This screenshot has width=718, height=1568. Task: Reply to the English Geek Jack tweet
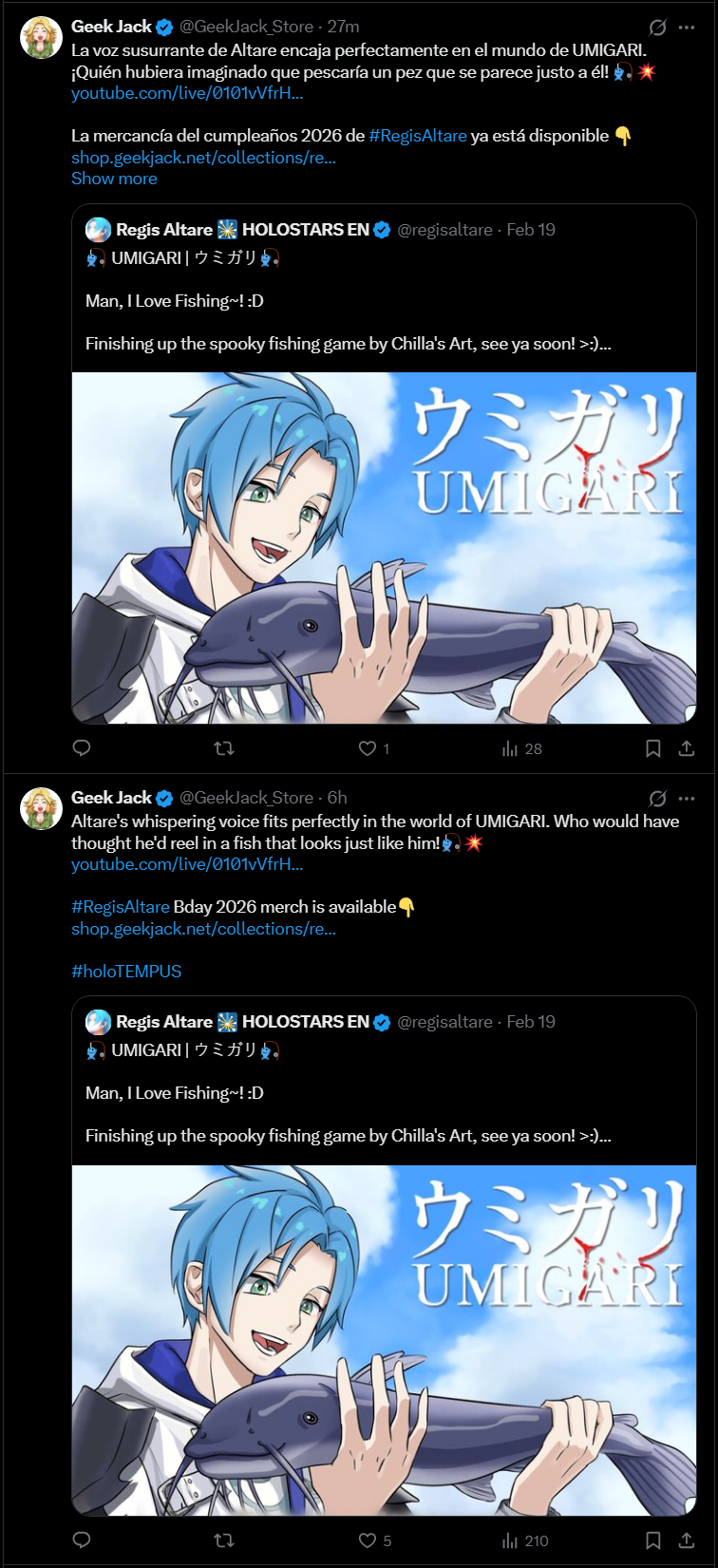(x=82, y=1540)
